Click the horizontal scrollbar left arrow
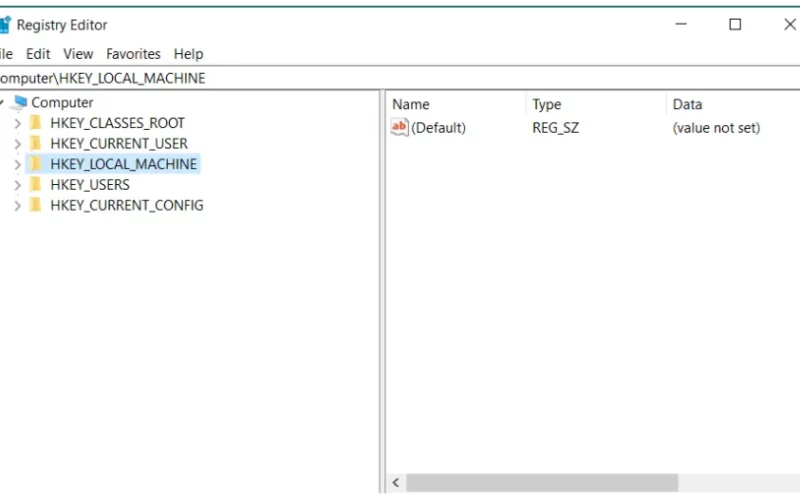 (396, 483)
